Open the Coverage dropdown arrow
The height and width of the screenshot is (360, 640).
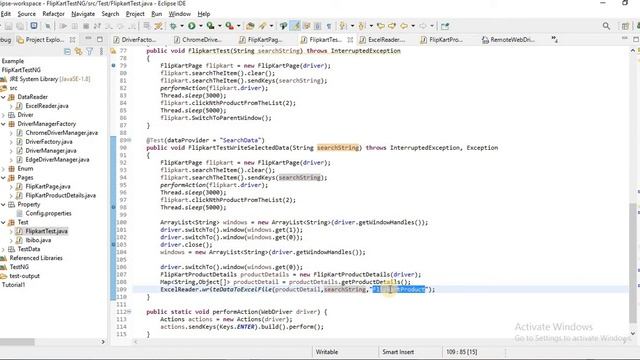point(219,26)
